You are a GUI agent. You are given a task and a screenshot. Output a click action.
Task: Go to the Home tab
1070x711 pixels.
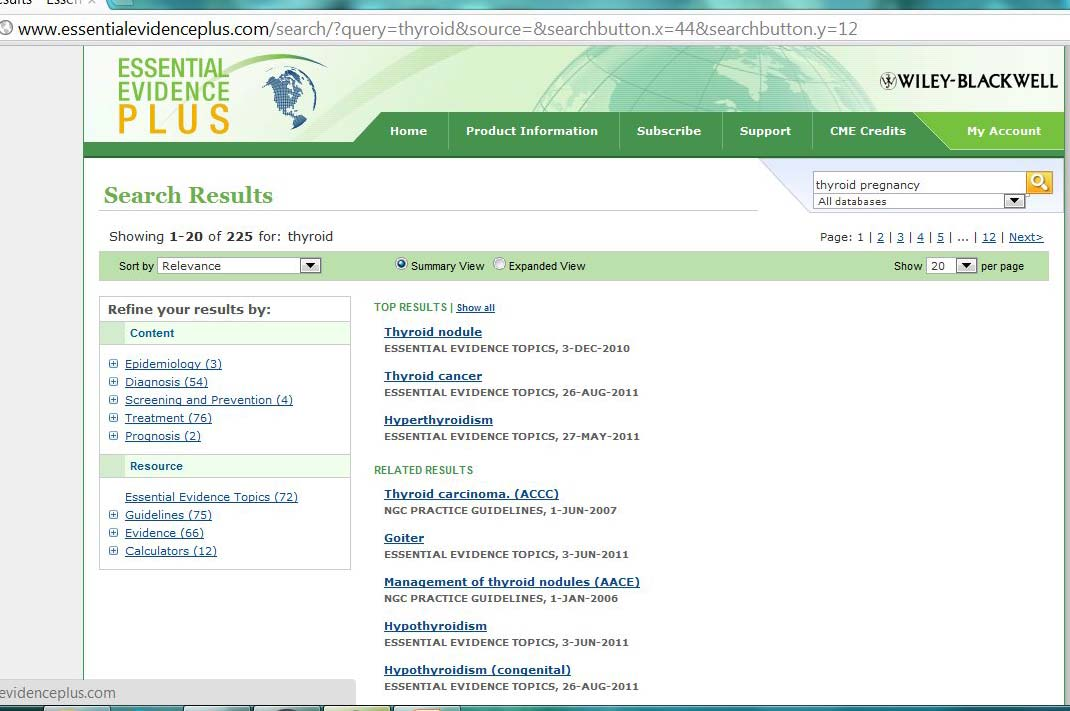[x=408, y=130]
